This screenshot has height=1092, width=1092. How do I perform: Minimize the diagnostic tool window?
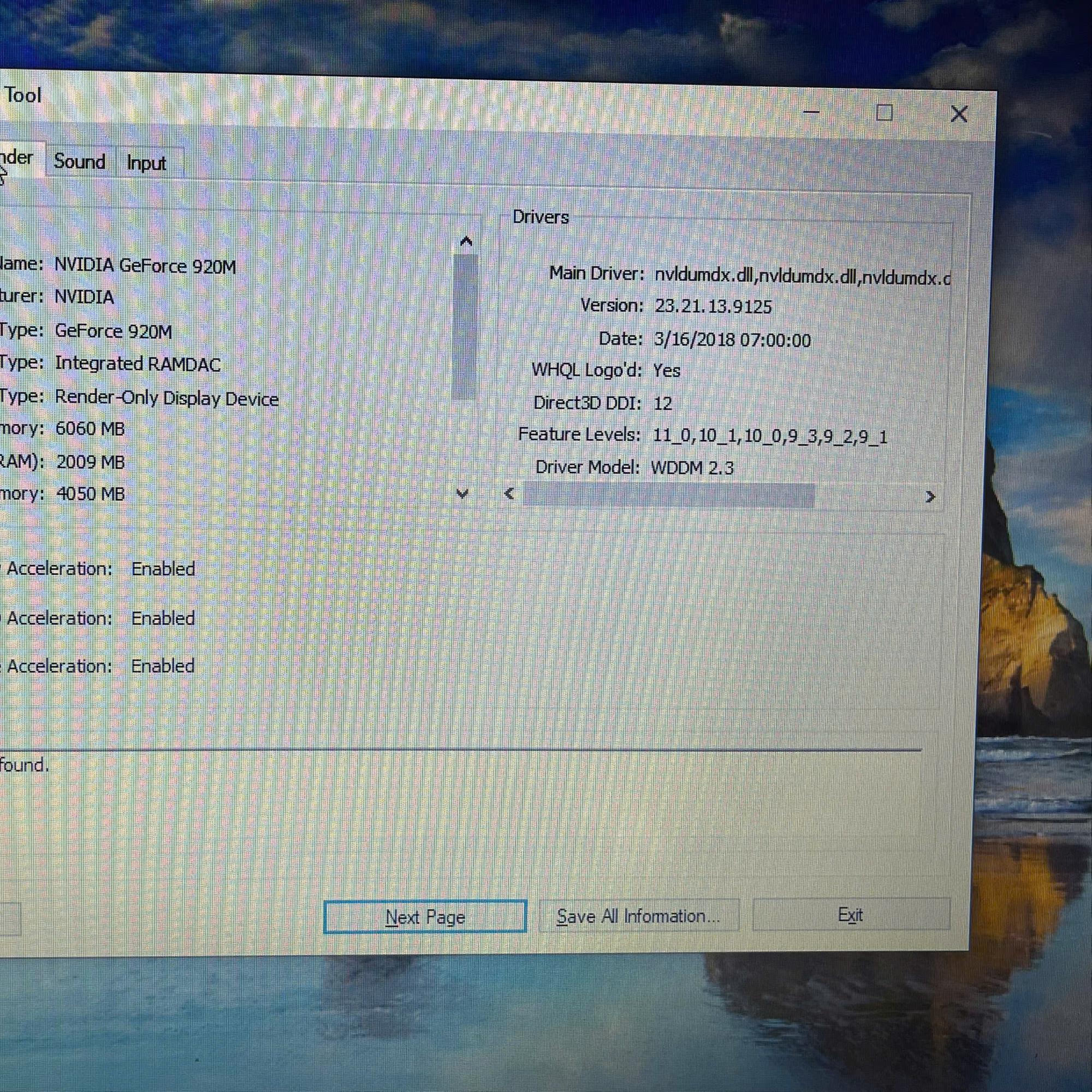click(x=811, y=112)
